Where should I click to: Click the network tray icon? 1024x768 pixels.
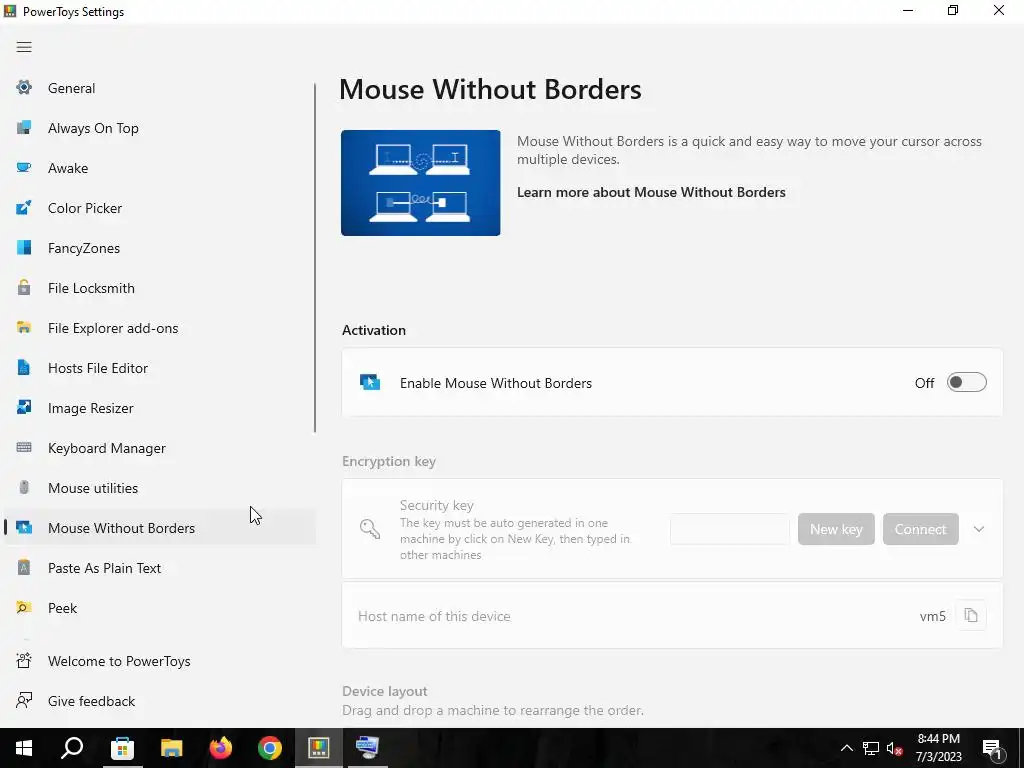pos(871,748)
